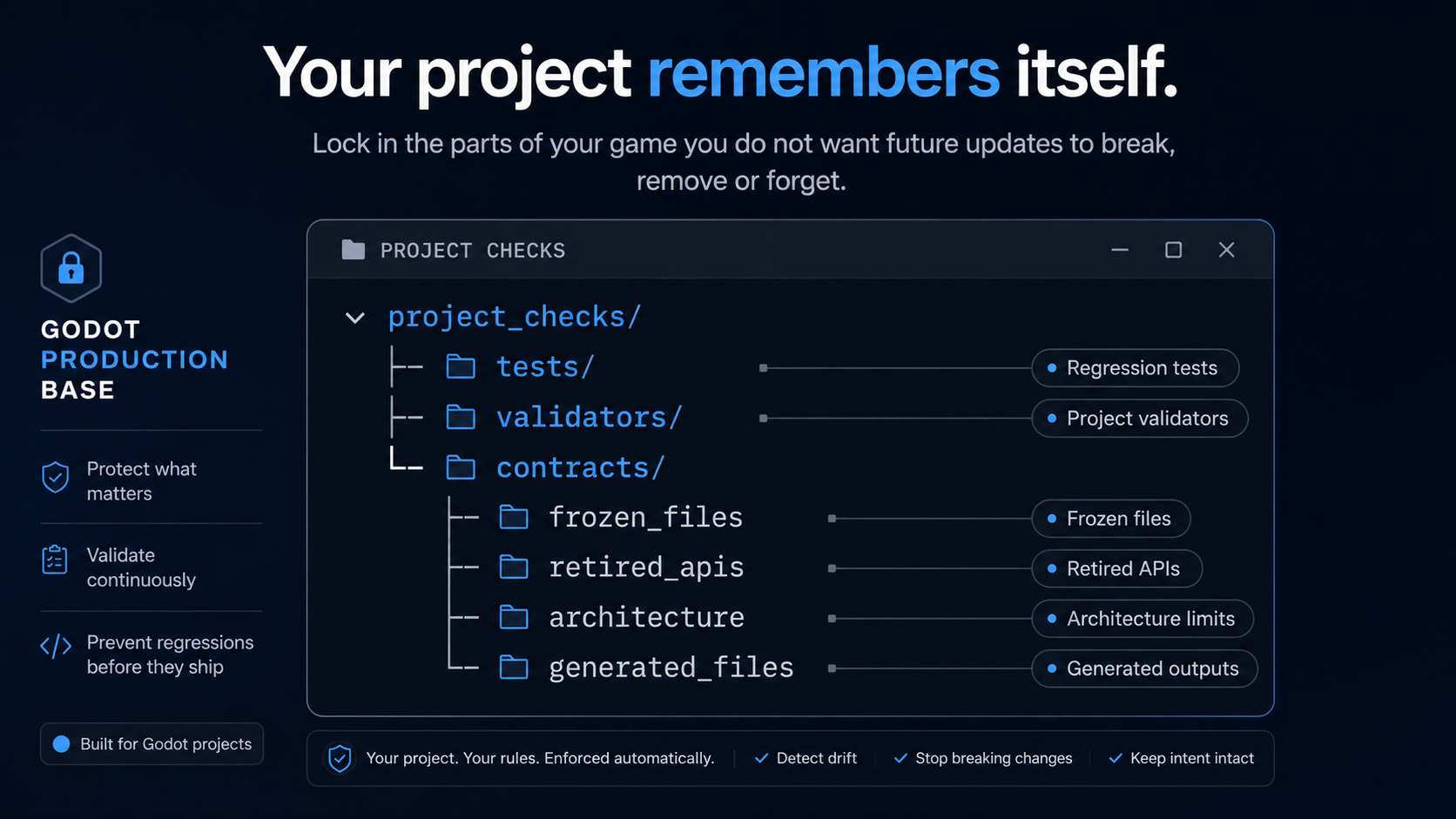Viewport: 1456px width, 819px height.
Task: Expand the validators/ folder
Action: [589, 418]
